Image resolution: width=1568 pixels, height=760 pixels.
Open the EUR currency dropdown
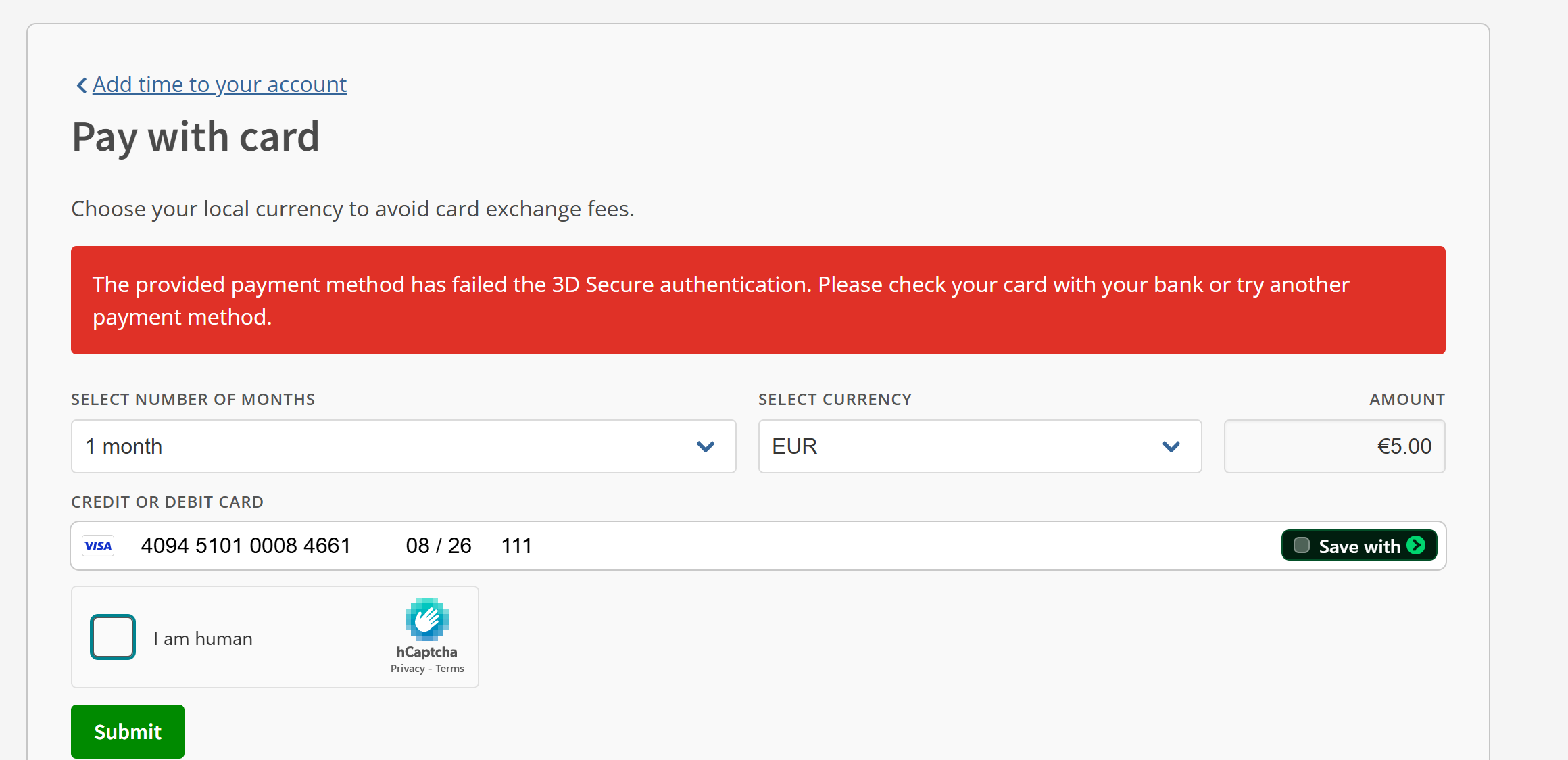point(980,446)
